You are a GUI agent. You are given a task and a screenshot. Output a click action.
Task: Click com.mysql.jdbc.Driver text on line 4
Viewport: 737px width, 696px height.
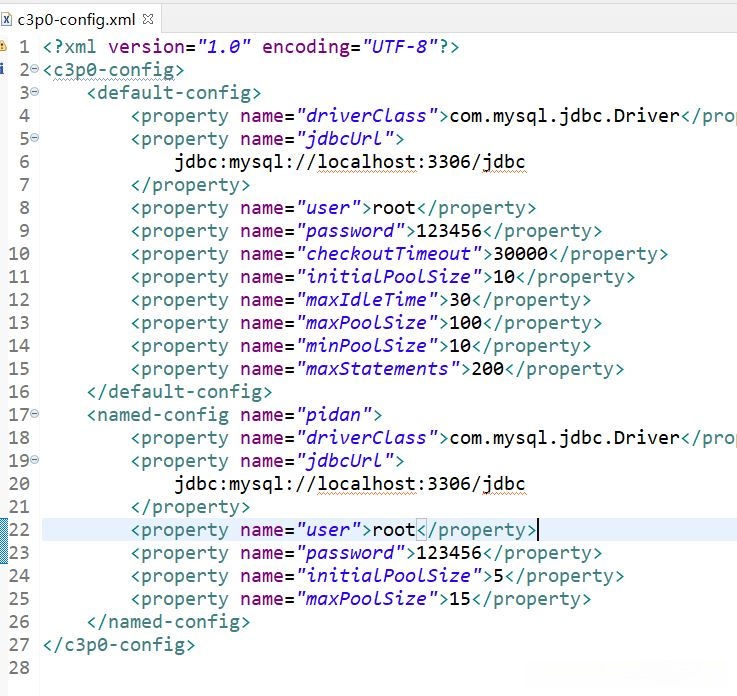pyautogui.click(x=565, y=116)
